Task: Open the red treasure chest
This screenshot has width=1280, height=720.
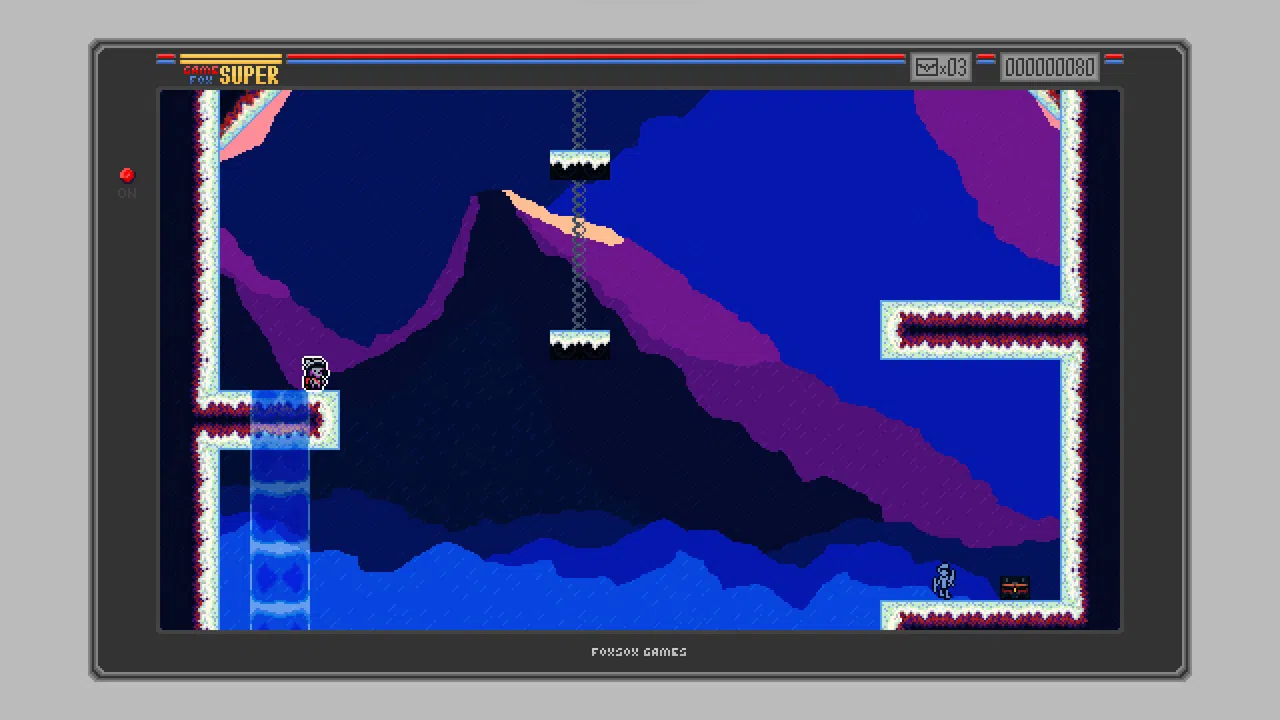Action: tap(1014, 588)
